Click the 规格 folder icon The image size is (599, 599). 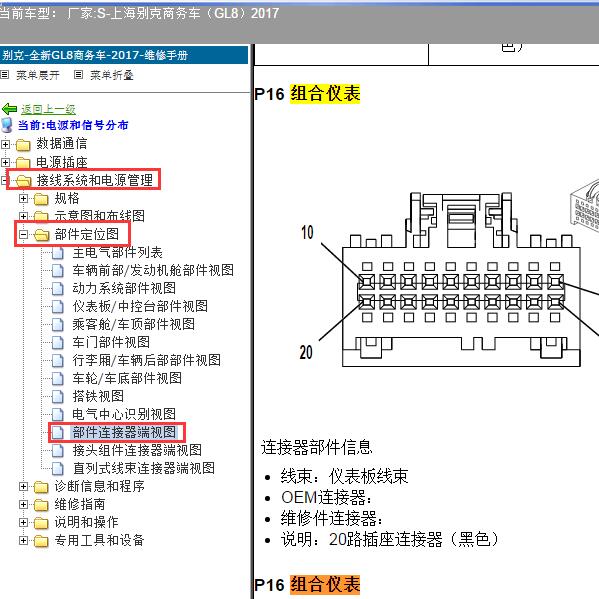41,199
